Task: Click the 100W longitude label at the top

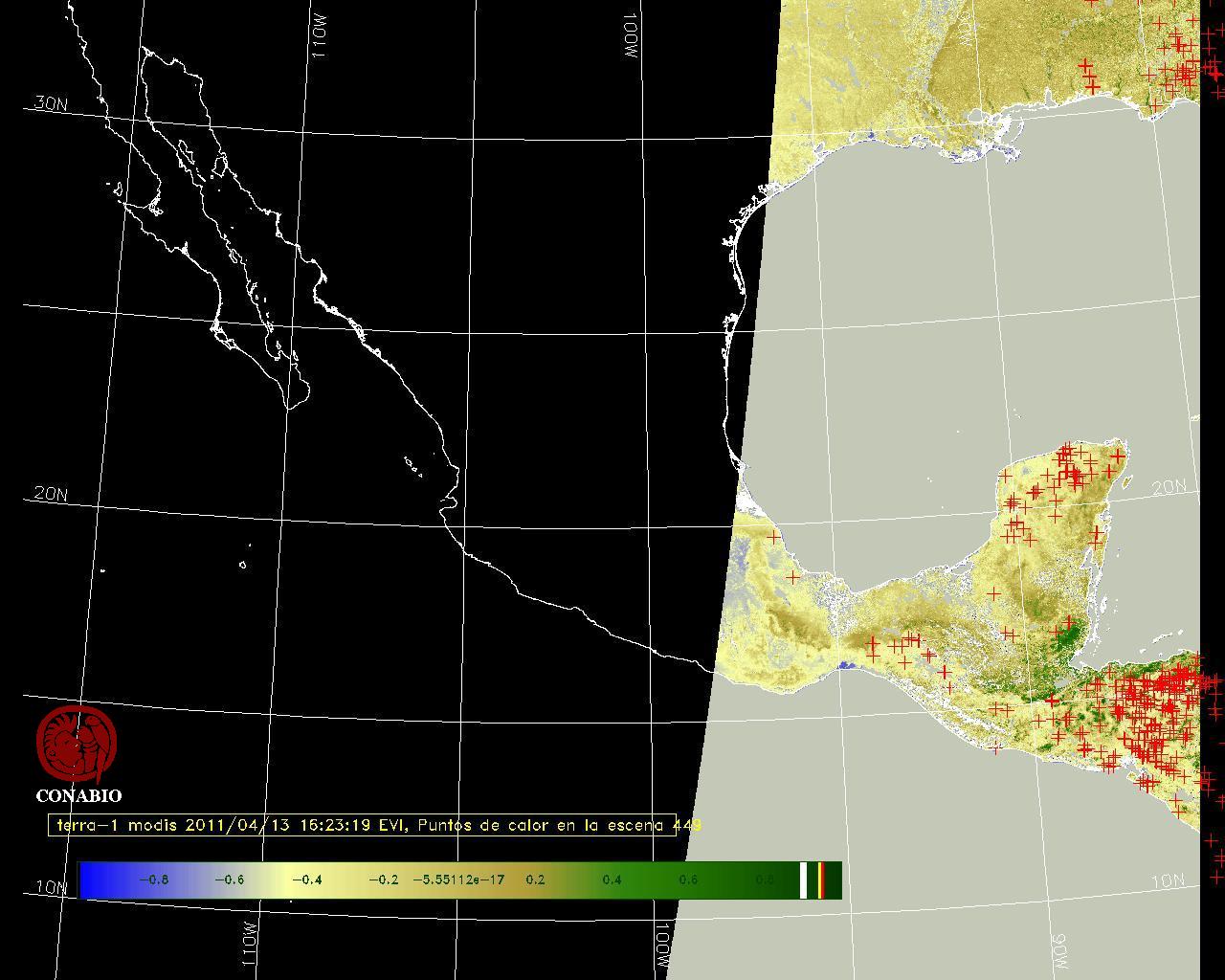Action: click(x=630, y=38)
